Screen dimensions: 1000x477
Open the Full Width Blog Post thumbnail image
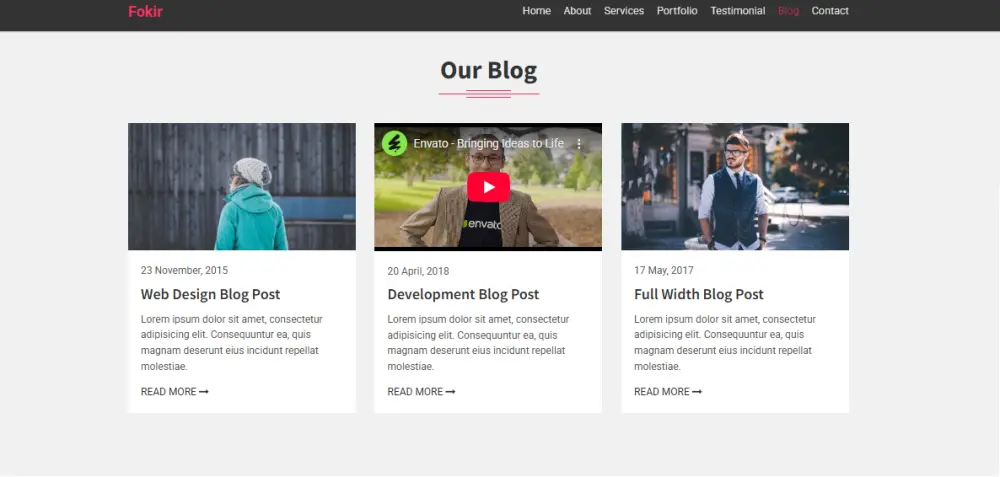coord(735,186)
